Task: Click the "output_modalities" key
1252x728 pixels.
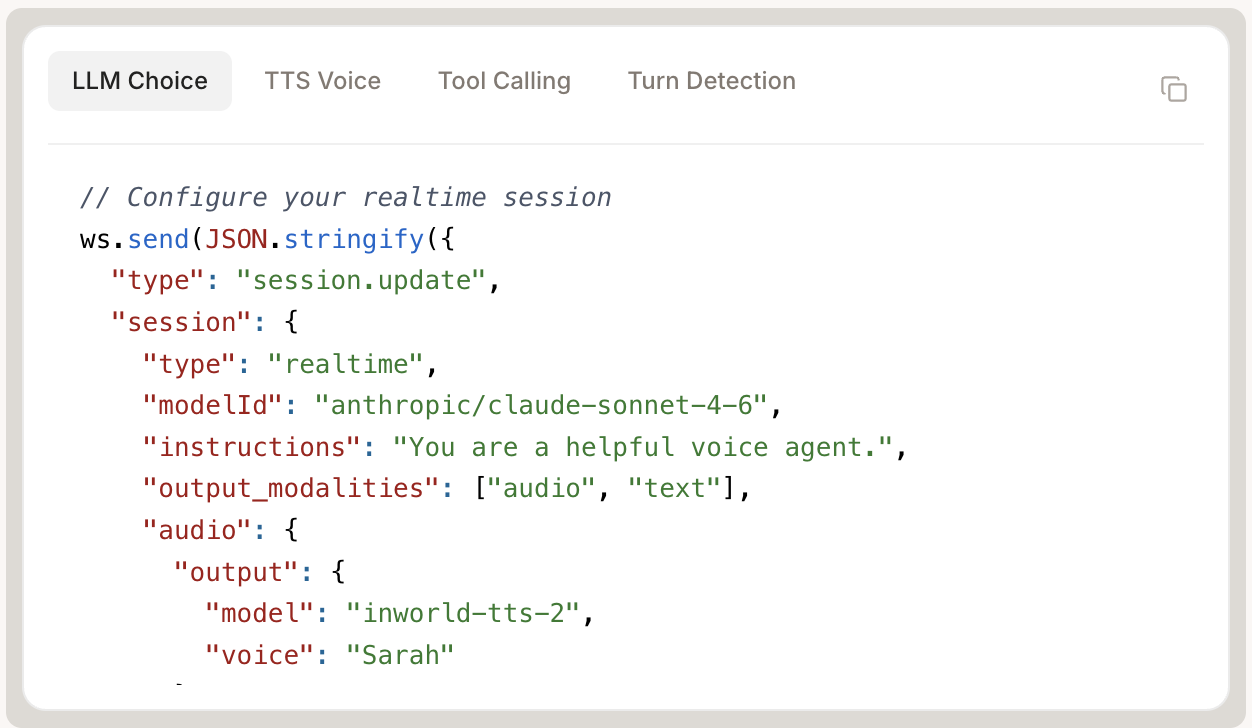Action: tap(292, 489)
